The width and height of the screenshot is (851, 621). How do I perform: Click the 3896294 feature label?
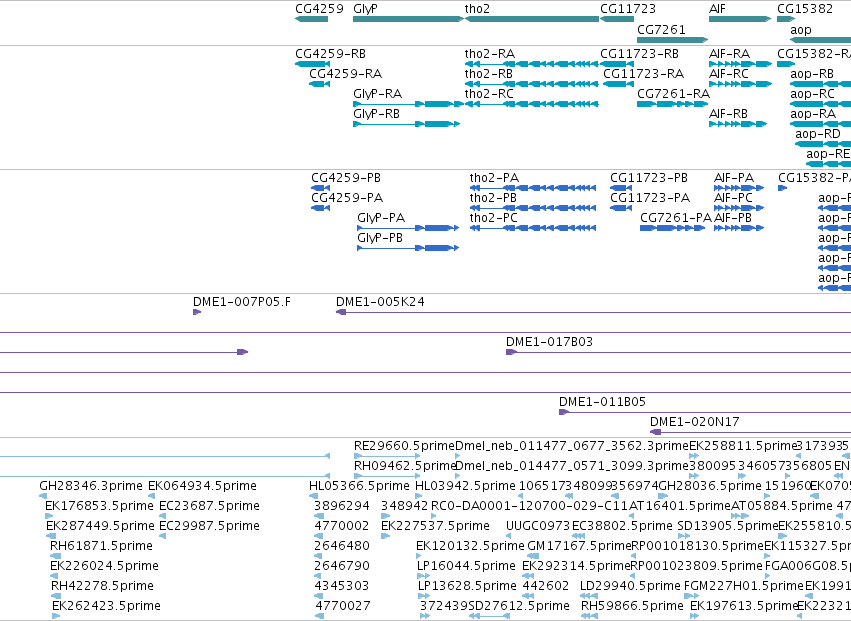[342, 506]
